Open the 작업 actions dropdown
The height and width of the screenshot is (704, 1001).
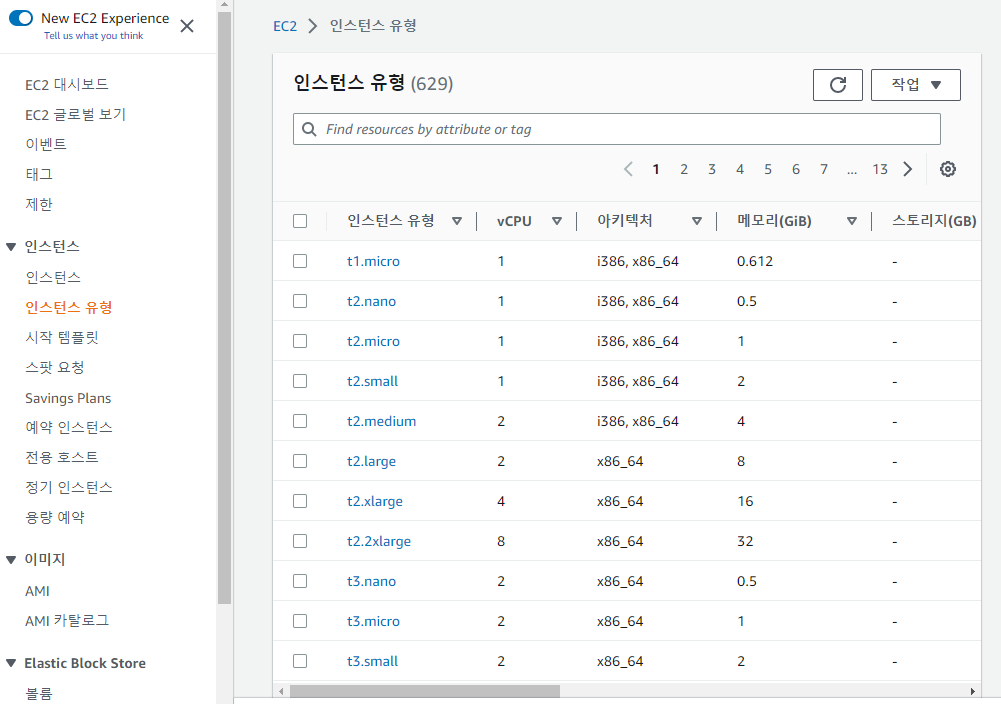915,85
